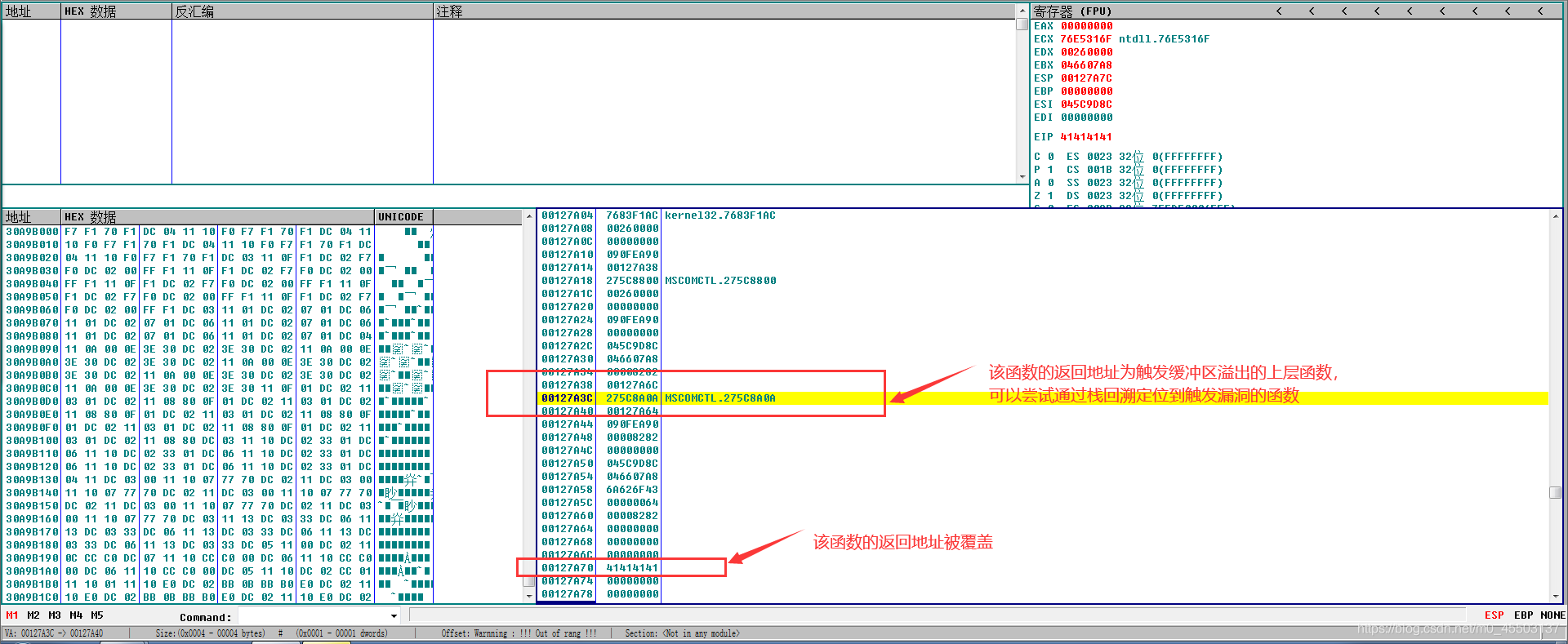Screen dimensions: 1568x644
Task: Click the Size status bar entry
Action: tap(210, 633)
